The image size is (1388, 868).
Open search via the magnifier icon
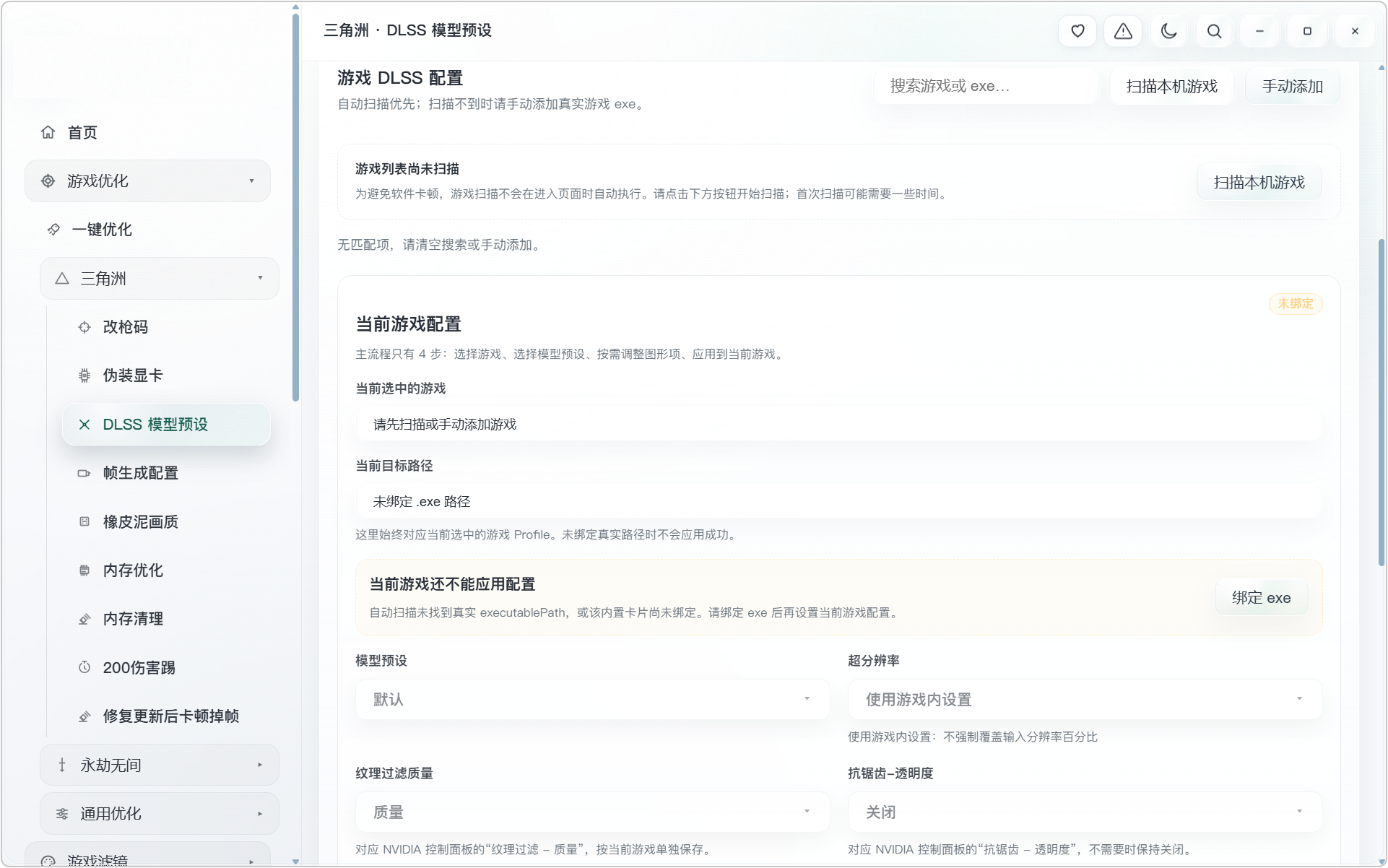click(1214, 31)
